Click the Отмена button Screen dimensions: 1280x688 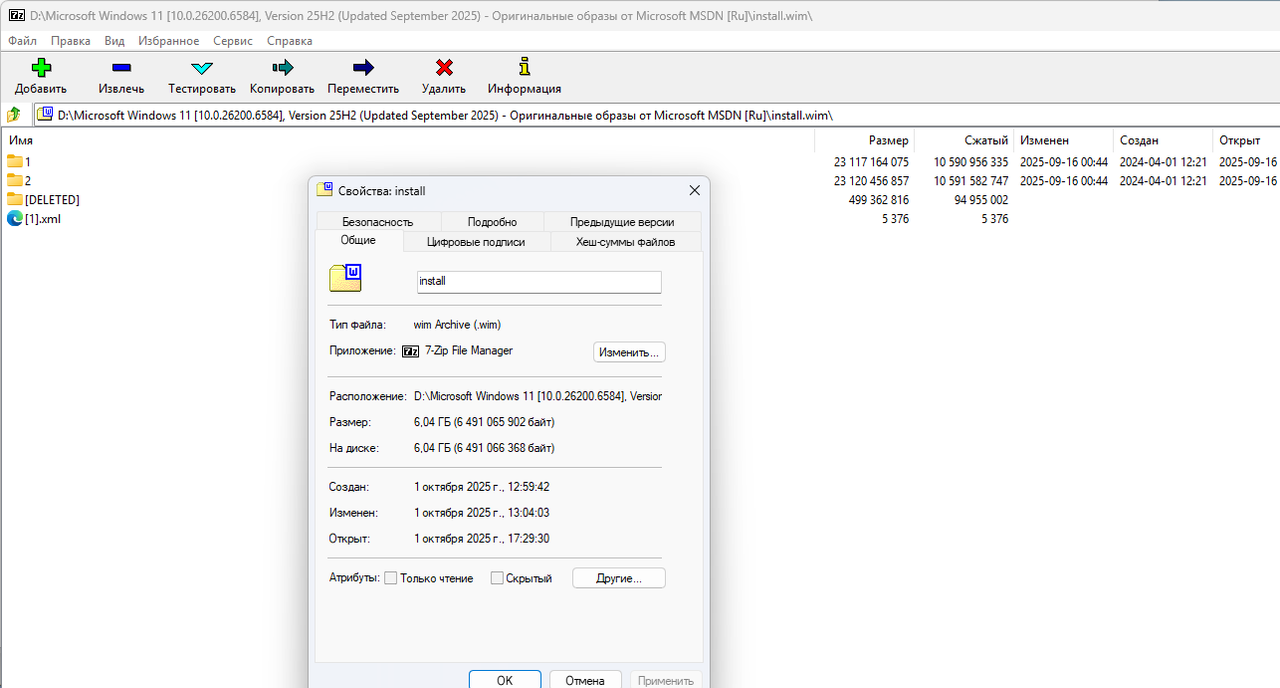click(585, 680)
